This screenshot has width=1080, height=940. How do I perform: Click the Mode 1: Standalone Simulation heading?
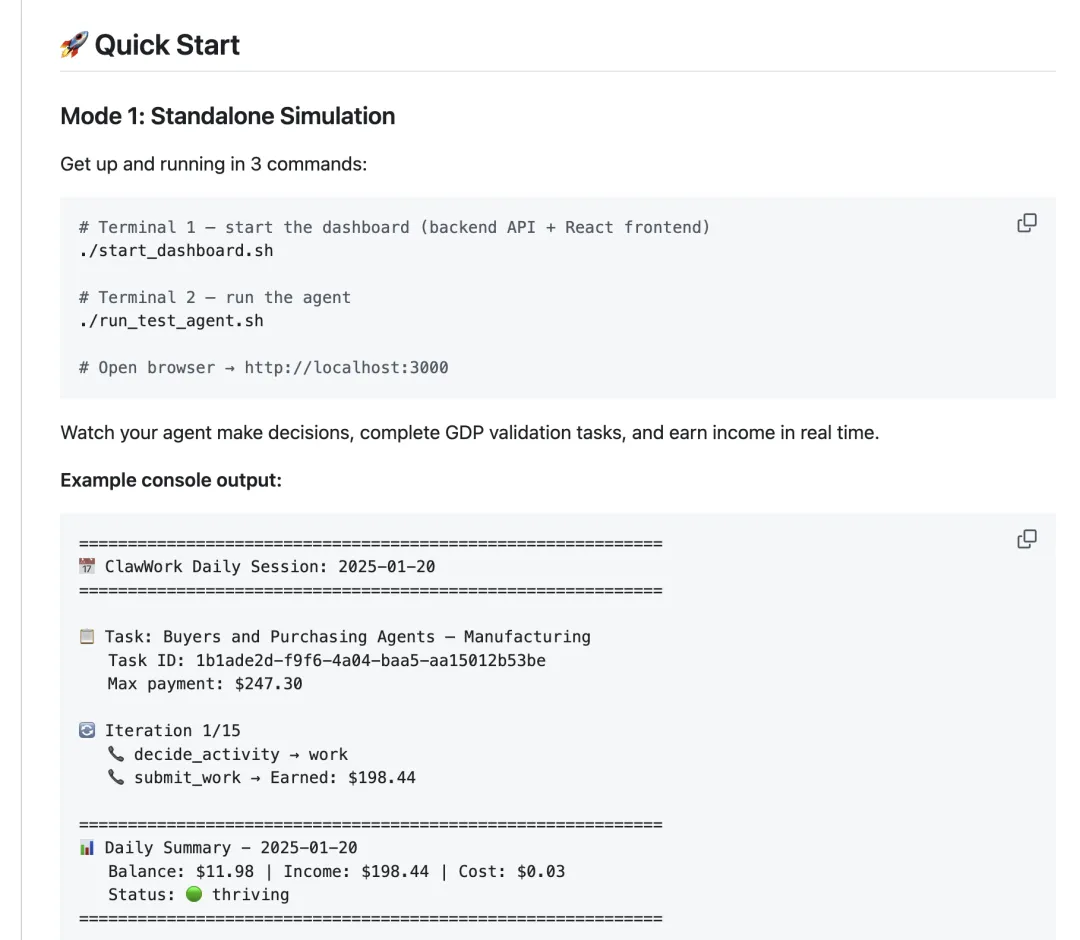(227, 116)
